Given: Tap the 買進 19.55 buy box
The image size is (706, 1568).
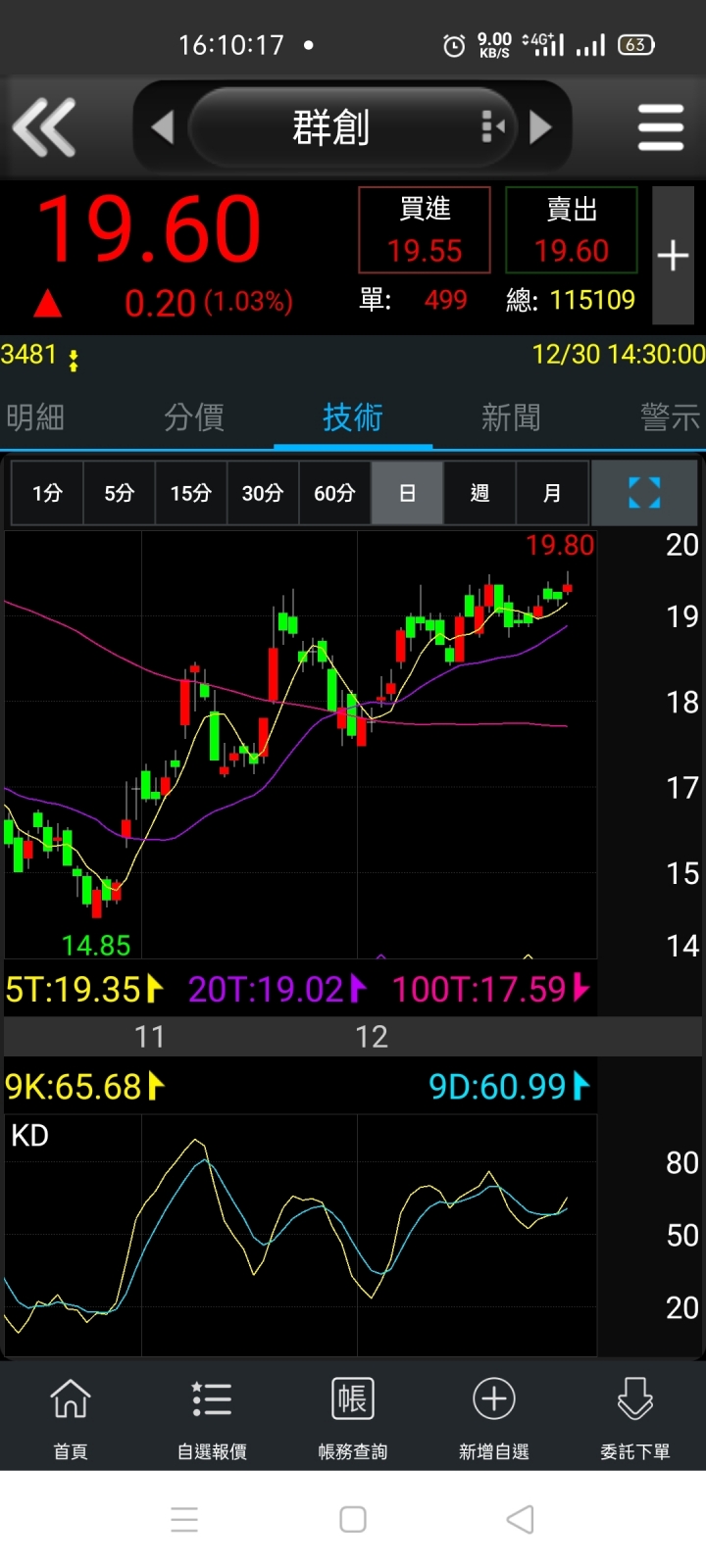Looking at the screenshot, I should (425, 230).
